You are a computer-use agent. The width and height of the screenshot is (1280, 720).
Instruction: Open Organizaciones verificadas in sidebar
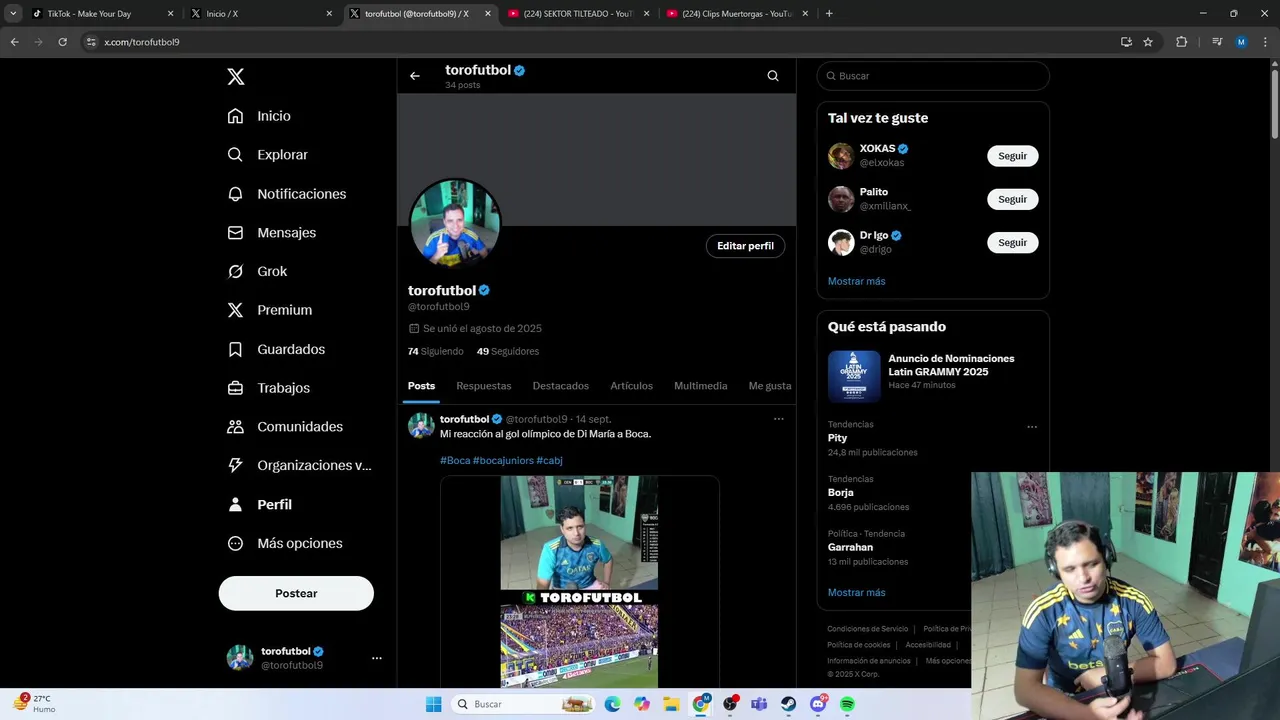pyautogui.click(x=299, y=465)
